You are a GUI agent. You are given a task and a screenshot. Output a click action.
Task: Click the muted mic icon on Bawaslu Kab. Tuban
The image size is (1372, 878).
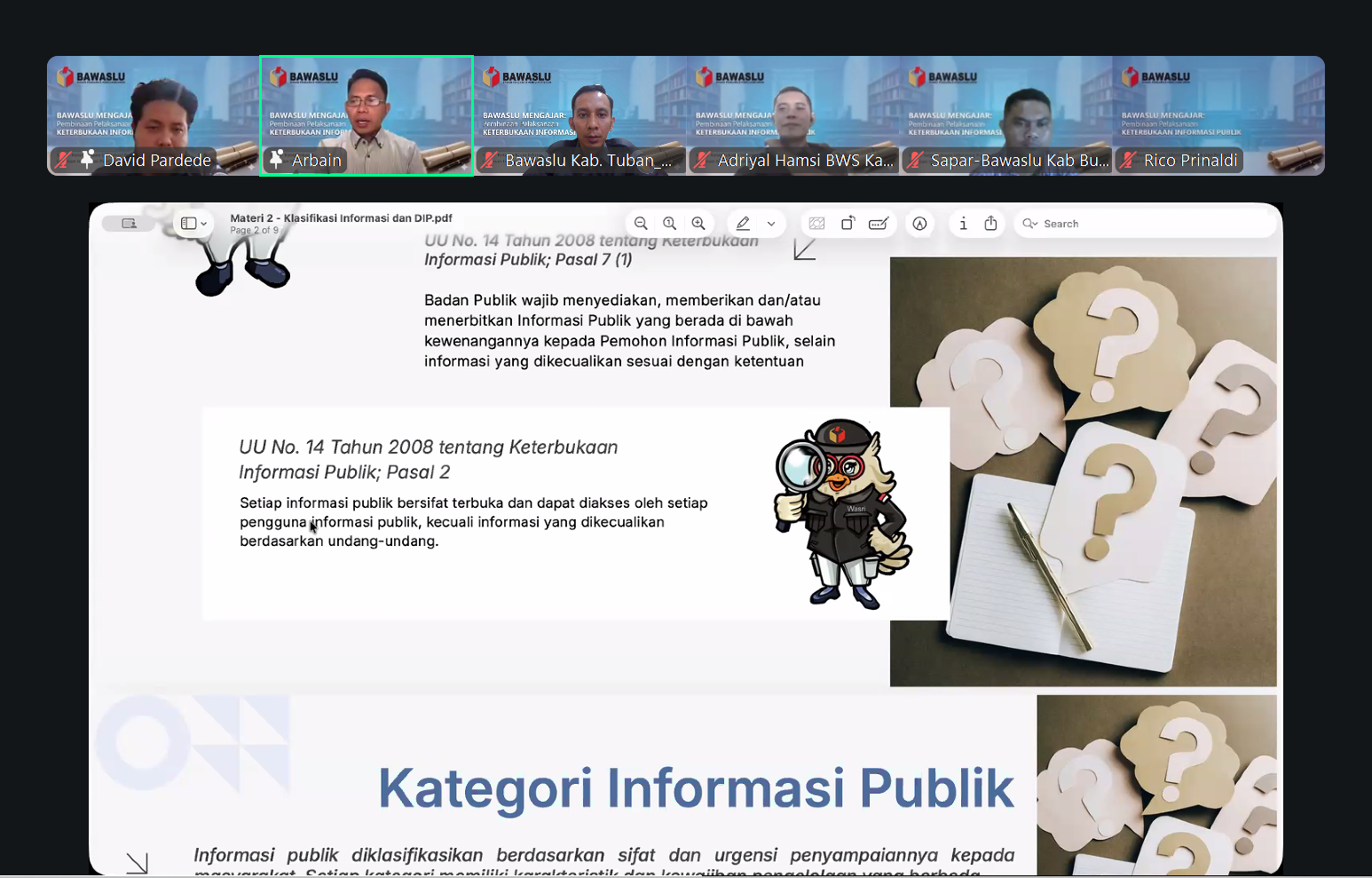pyautogui.click(x=489, y=160)
